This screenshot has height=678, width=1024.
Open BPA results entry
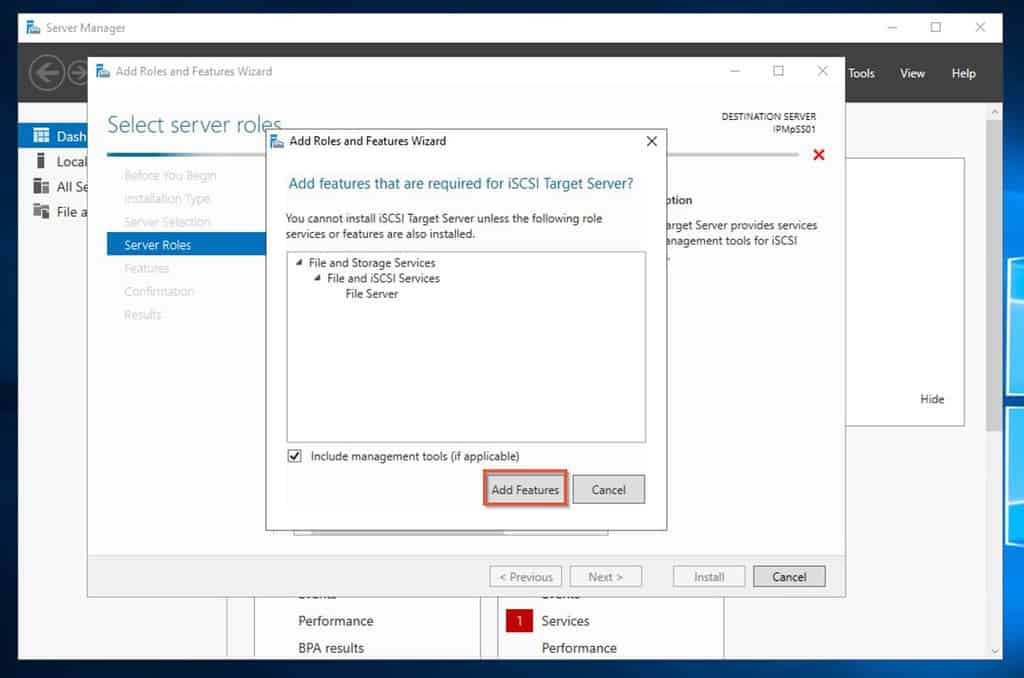331,648
